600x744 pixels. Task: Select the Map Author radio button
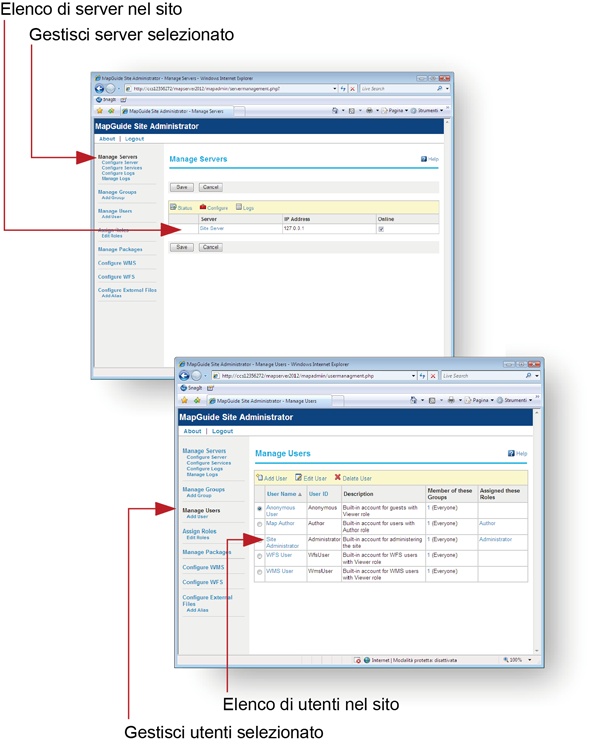coord(259,524)
